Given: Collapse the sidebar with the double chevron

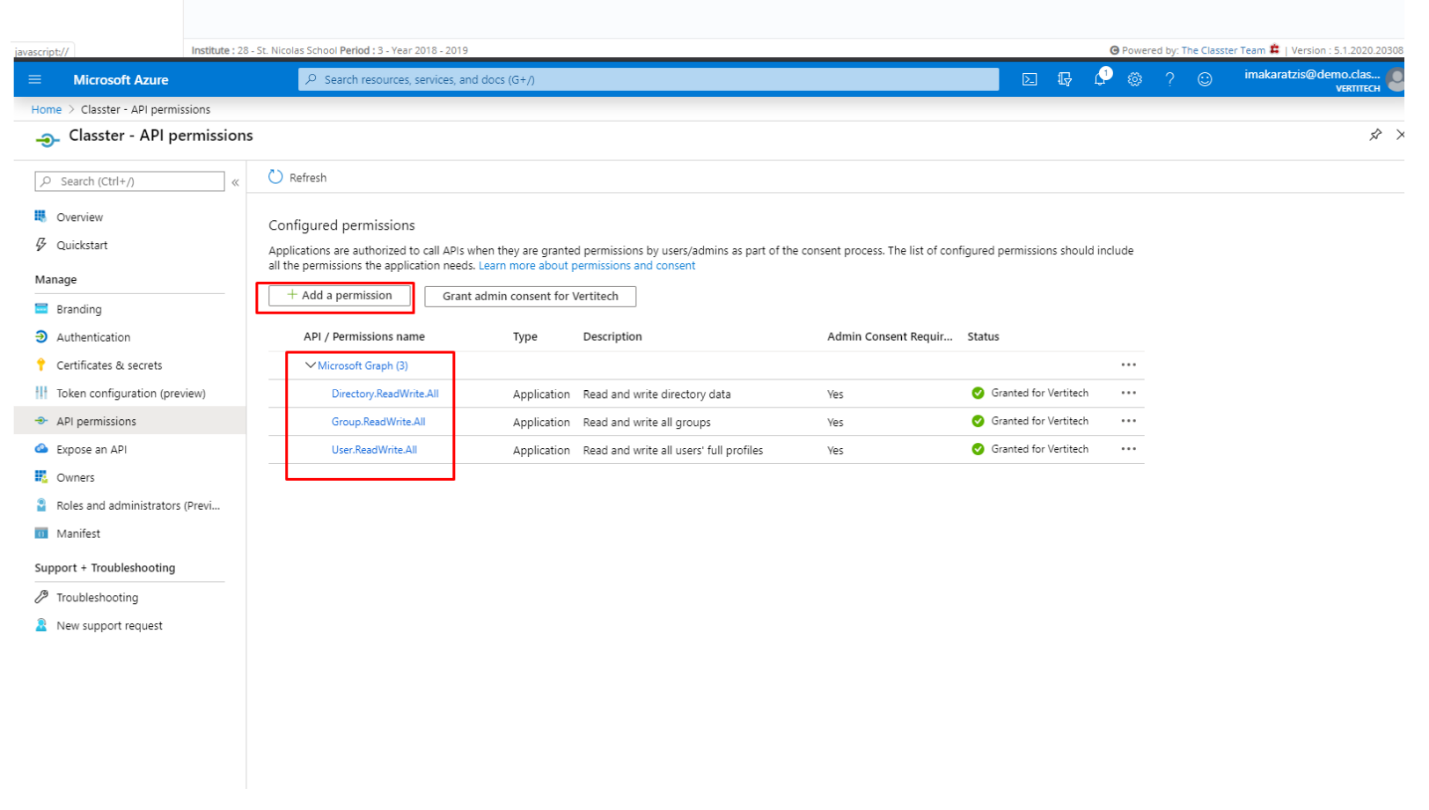Looking at the screenshot, I should pyautogui.click(x=235, y=182).
